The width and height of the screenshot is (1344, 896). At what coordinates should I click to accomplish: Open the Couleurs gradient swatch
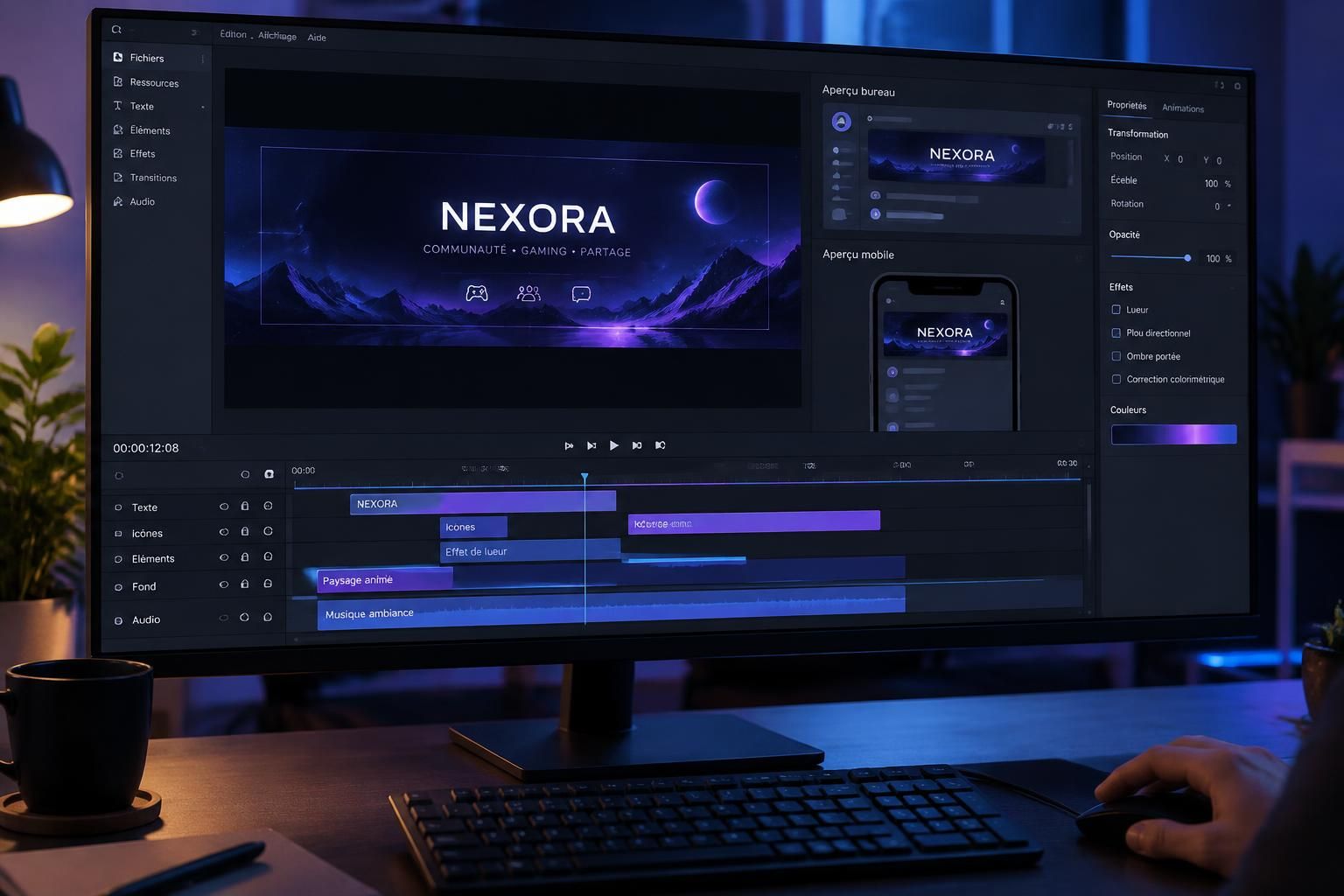1173,434
